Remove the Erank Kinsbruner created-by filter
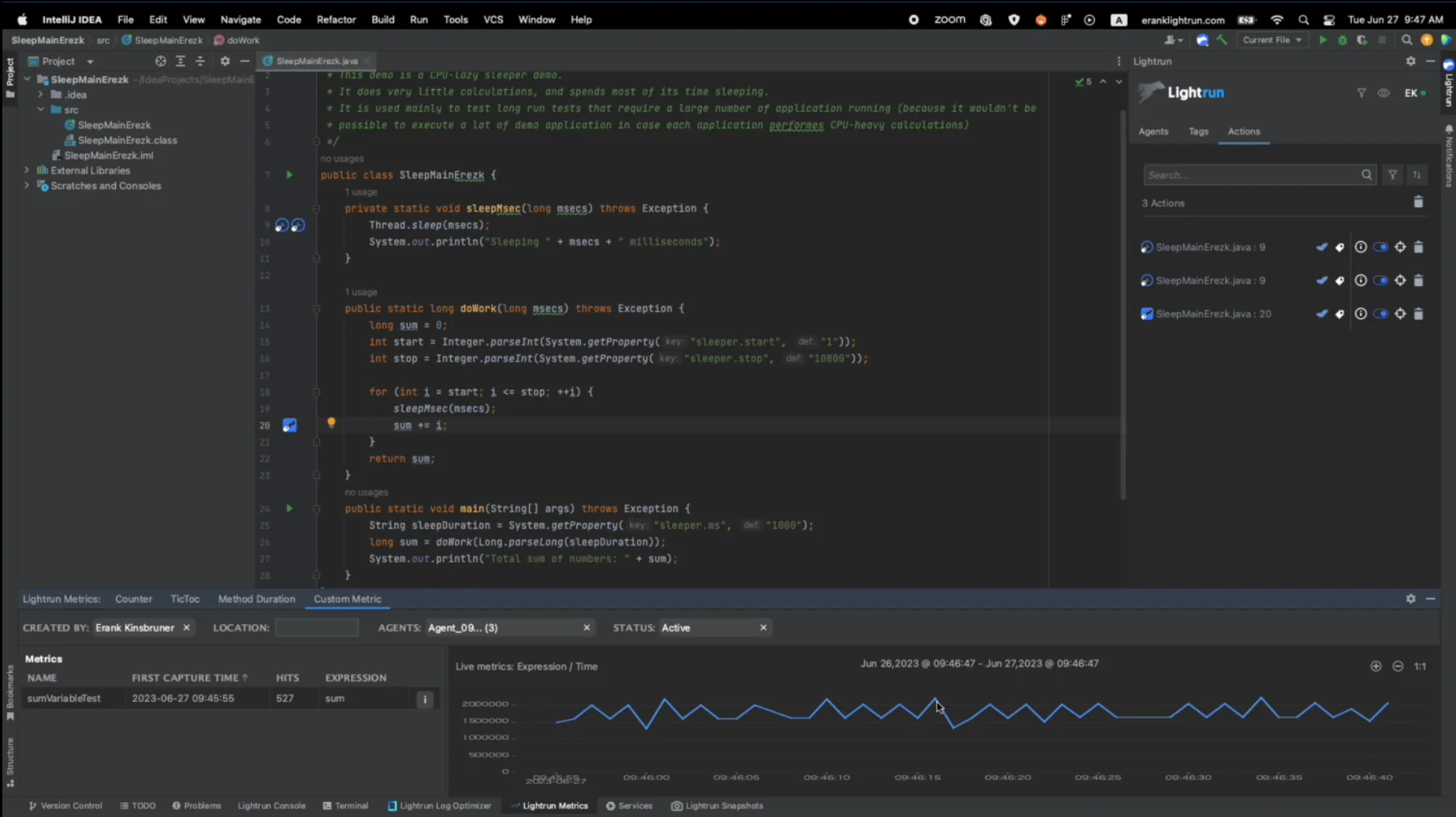Image resolution: width=1456 pixels, height=817 pixels. pos(186,627)
